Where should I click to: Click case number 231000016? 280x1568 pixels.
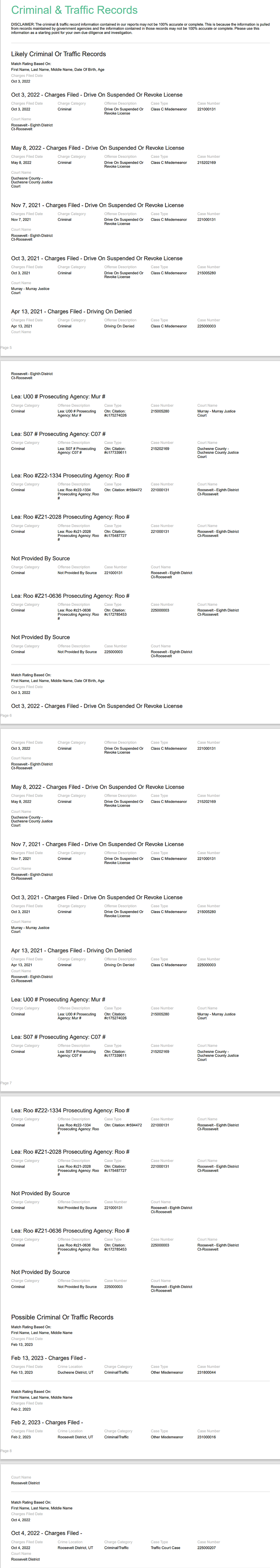coord(206,1437)
